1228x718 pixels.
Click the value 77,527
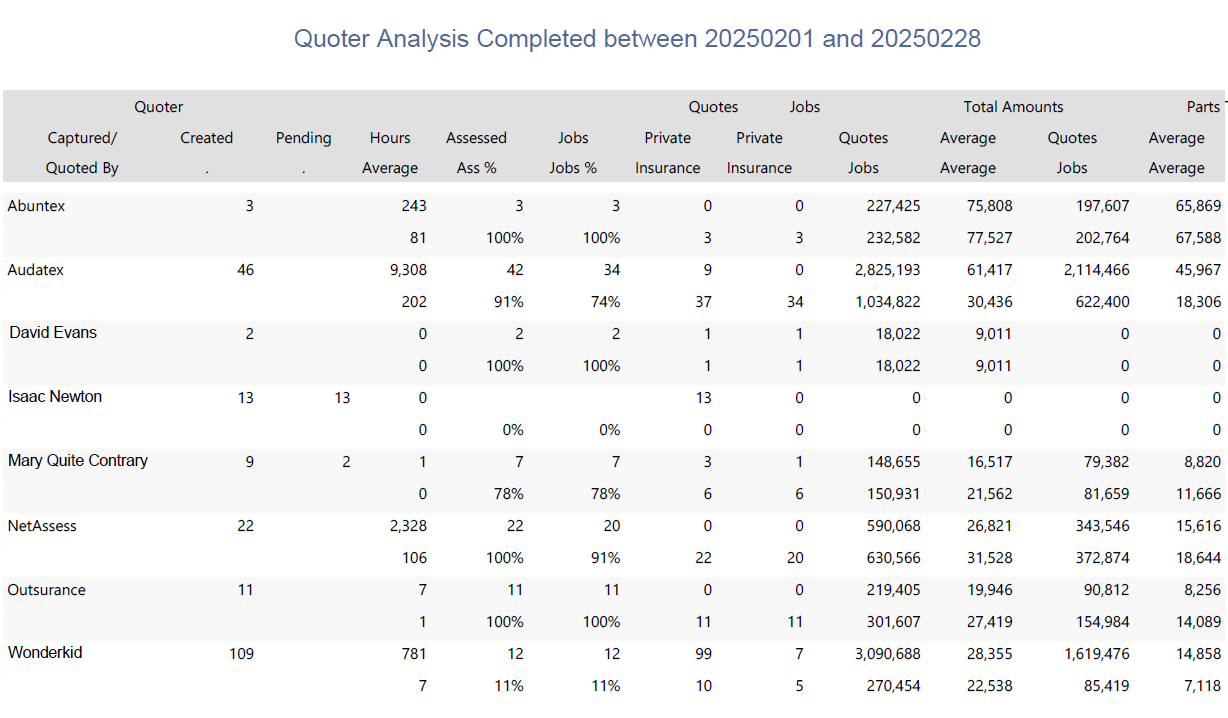(990, 238)
